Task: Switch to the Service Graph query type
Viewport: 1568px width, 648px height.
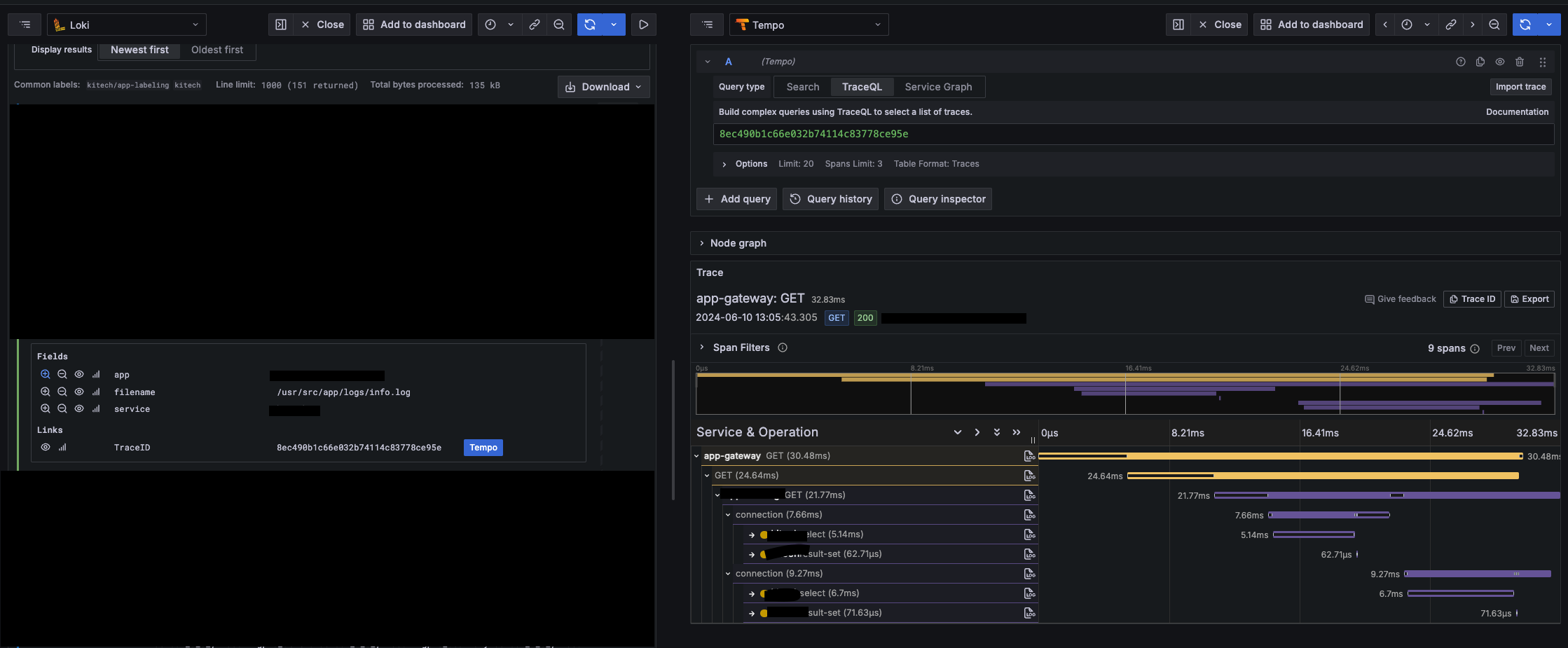Action: (937, 87)
